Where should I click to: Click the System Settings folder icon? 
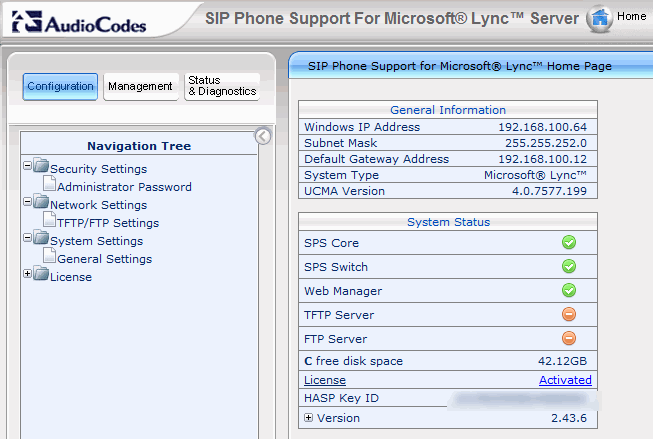(x=41, y=237)
